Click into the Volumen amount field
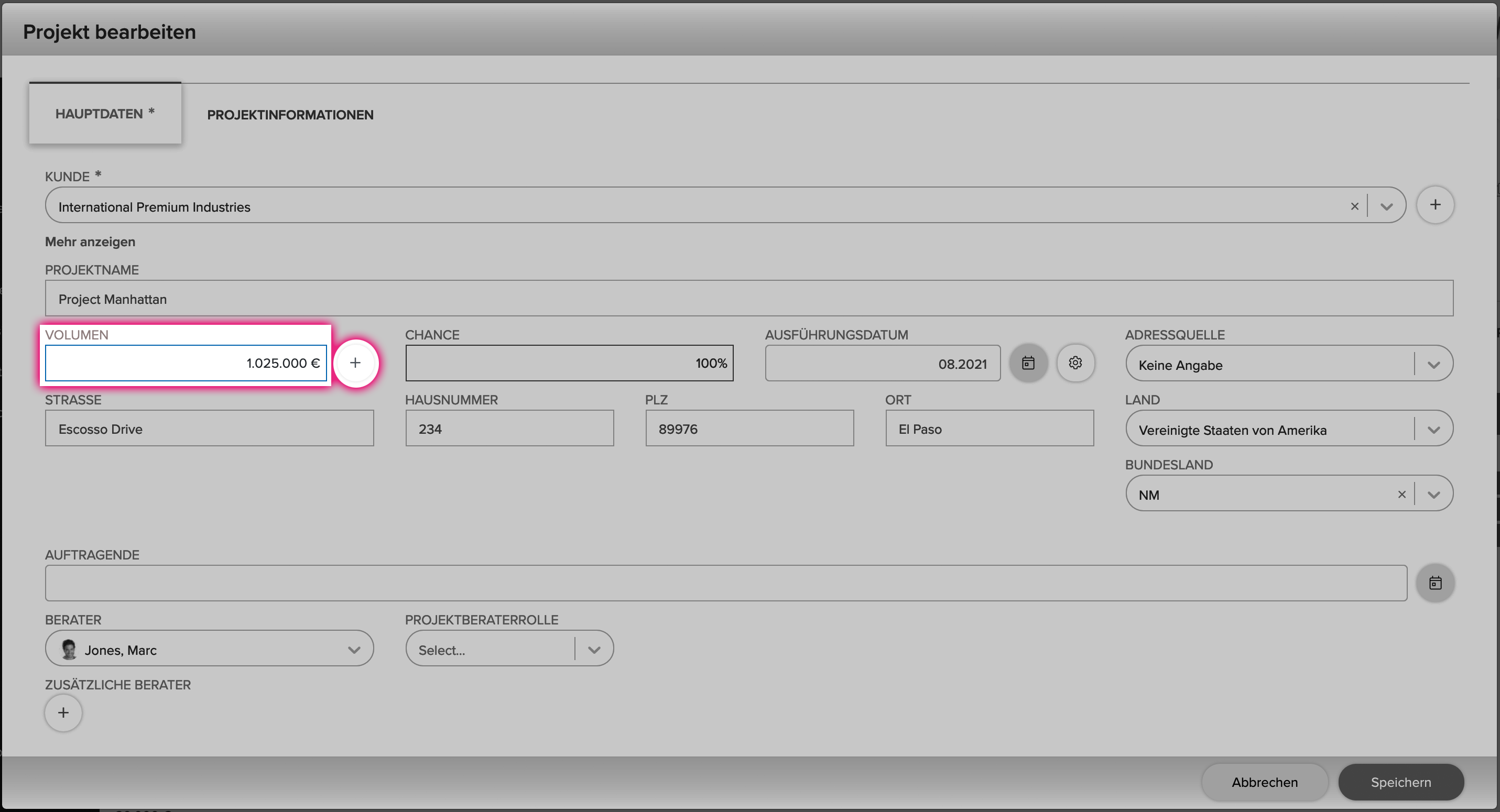Image resolution: width=1500 pixels, height=812 pixels. click(186, 363)
